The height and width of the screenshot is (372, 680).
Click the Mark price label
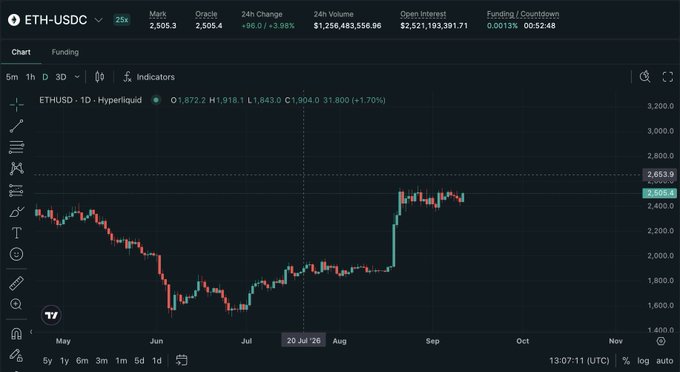(158, 14)
